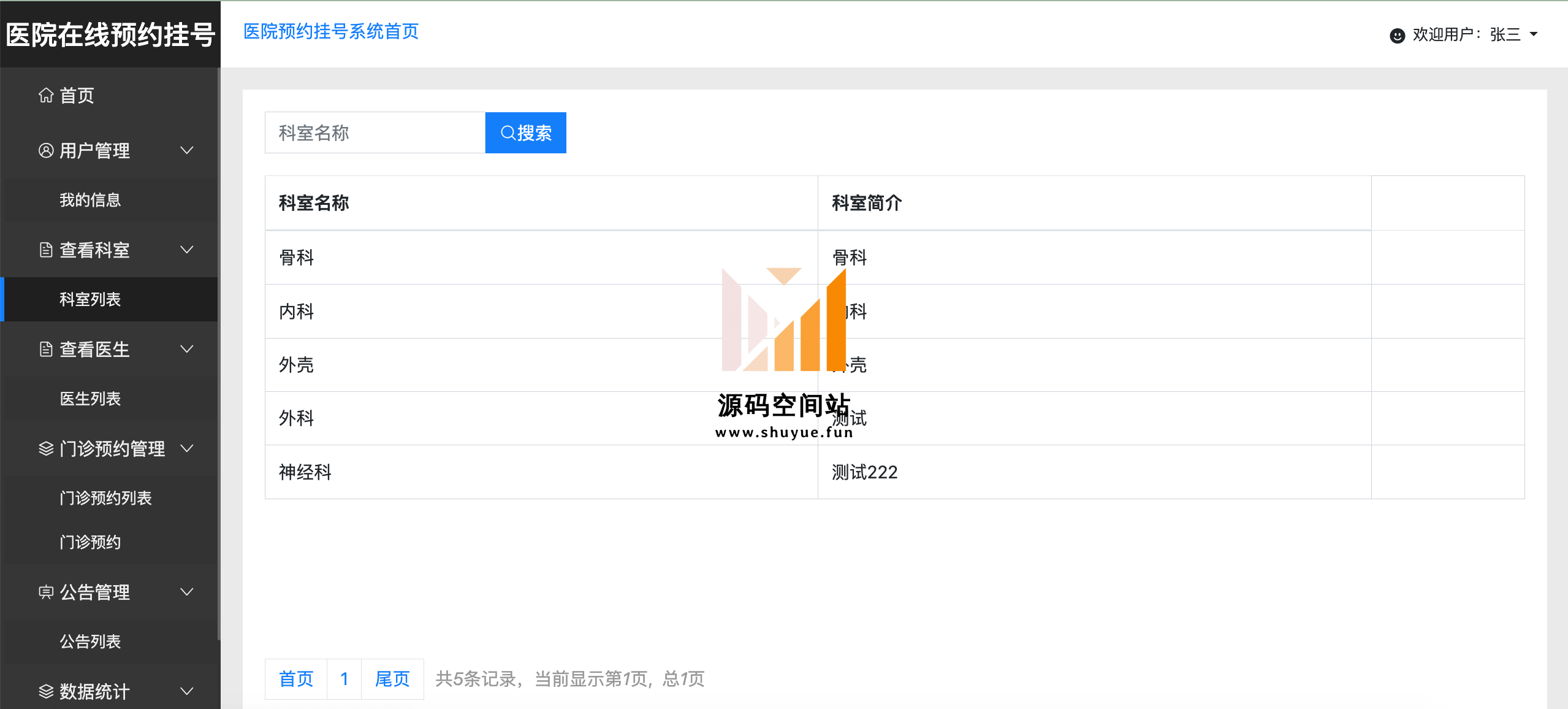Image resolution: width=1568 pixels, height=709 pixels.
Task: Click the announcement board icon beside 公告管理
Action: pos(46,592)
